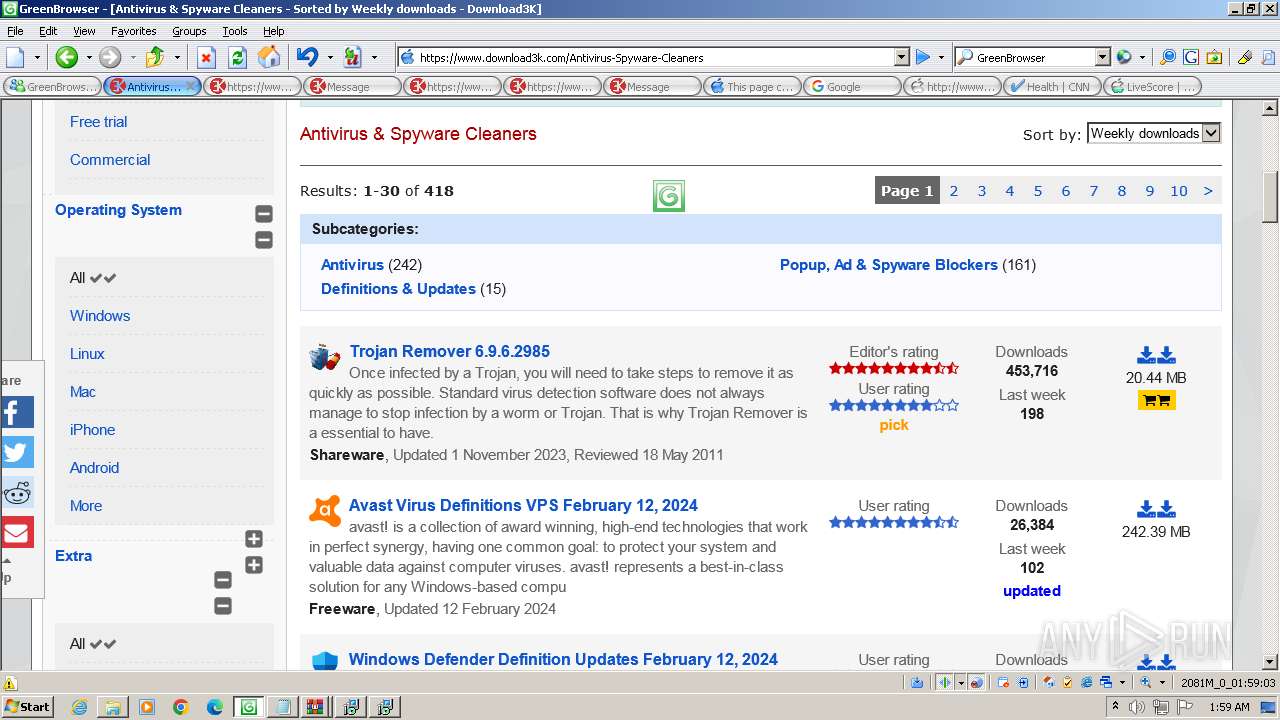
Task: Open the Tools menu
Action: (x=235, y=31)
